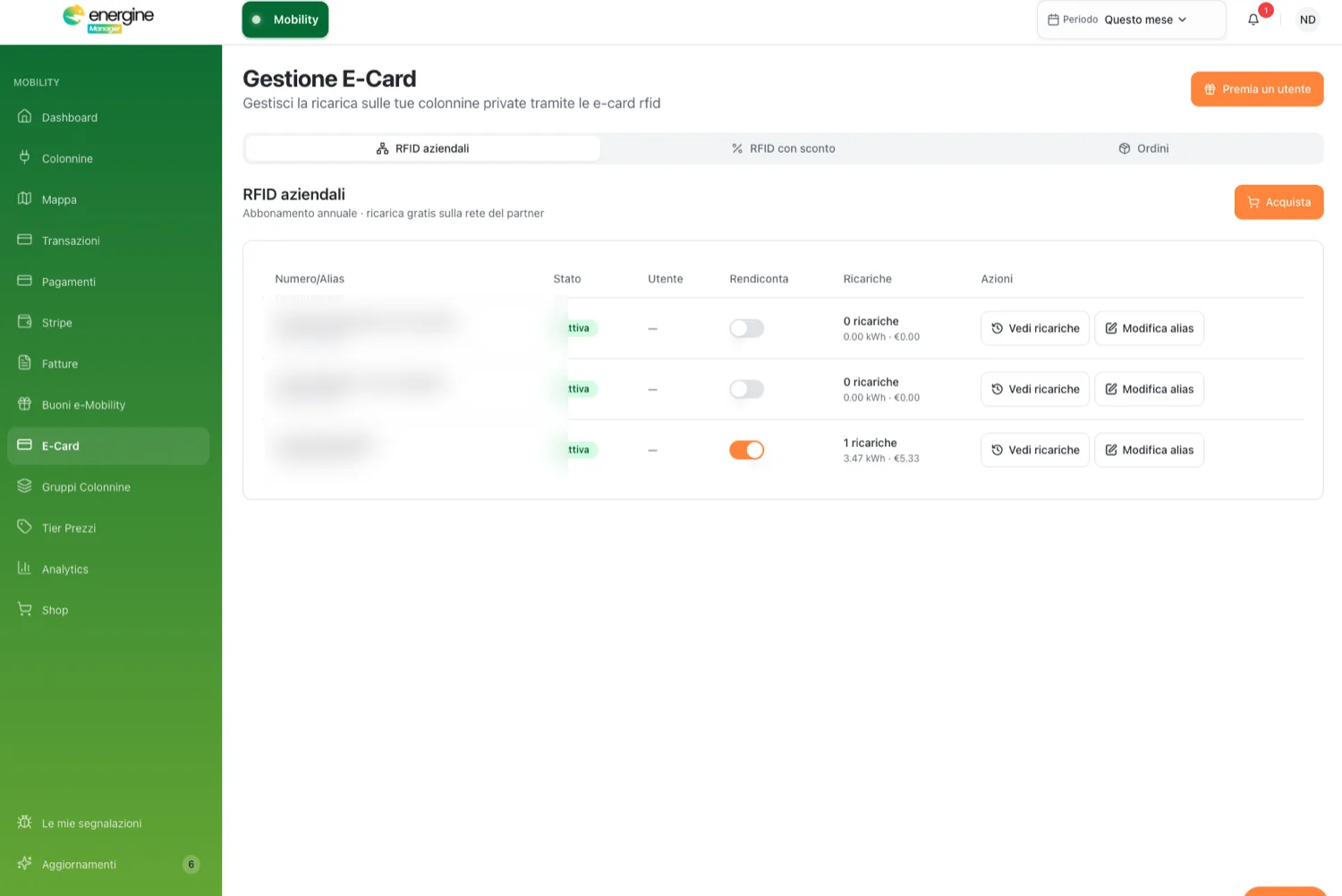Switch to RFID aziendali tab
Image resolution: width=1342 pixels, height=896 pixels.
422,148
